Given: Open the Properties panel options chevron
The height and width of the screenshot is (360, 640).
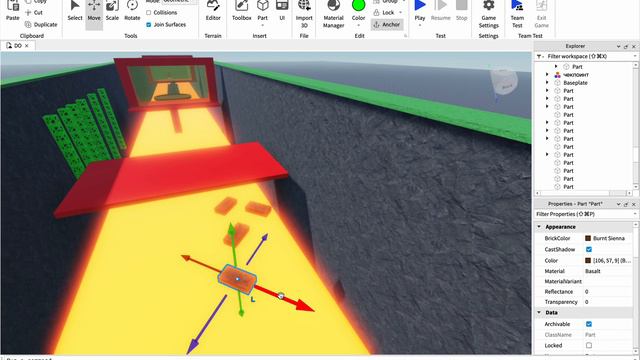Looking at the screenshot, I should tap(618, 204).
